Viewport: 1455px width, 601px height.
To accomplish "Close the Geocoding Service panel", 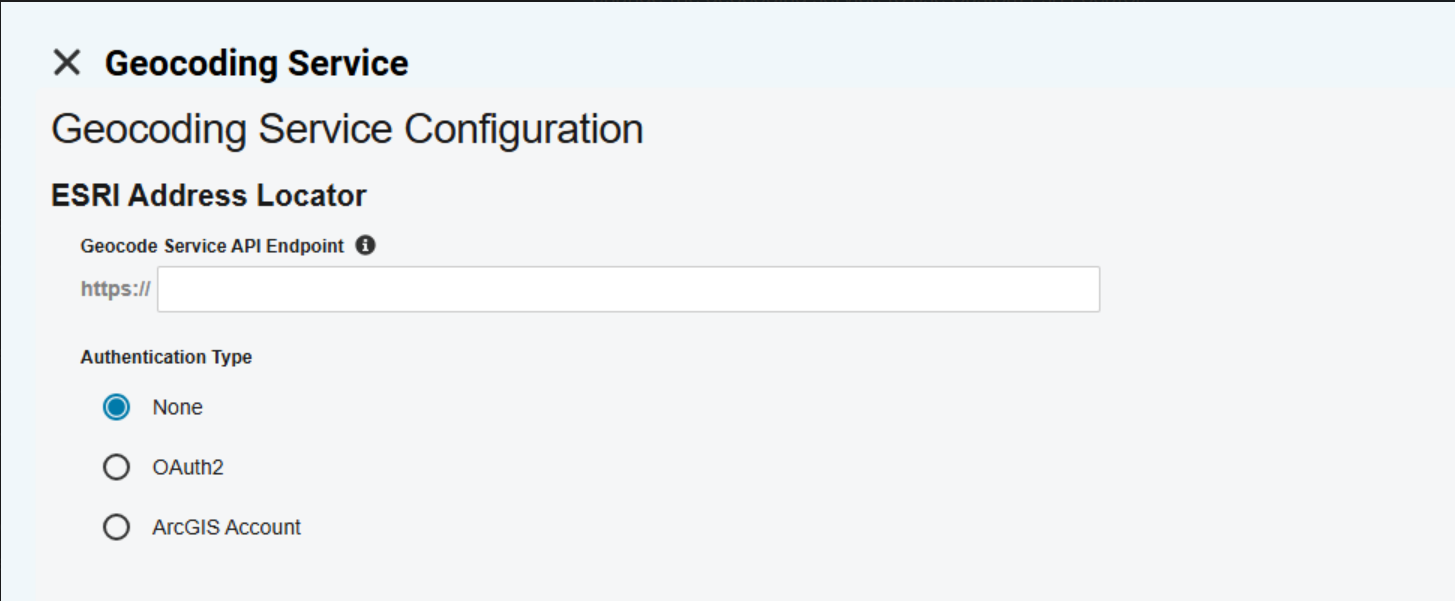I will [x=67, y=63].
